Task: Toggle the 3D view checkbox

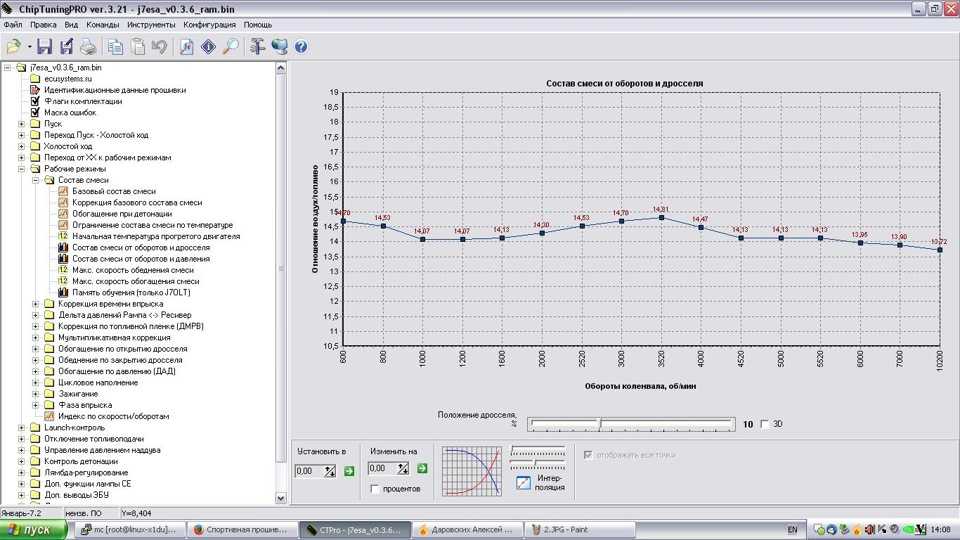Action: click(764, 424)
